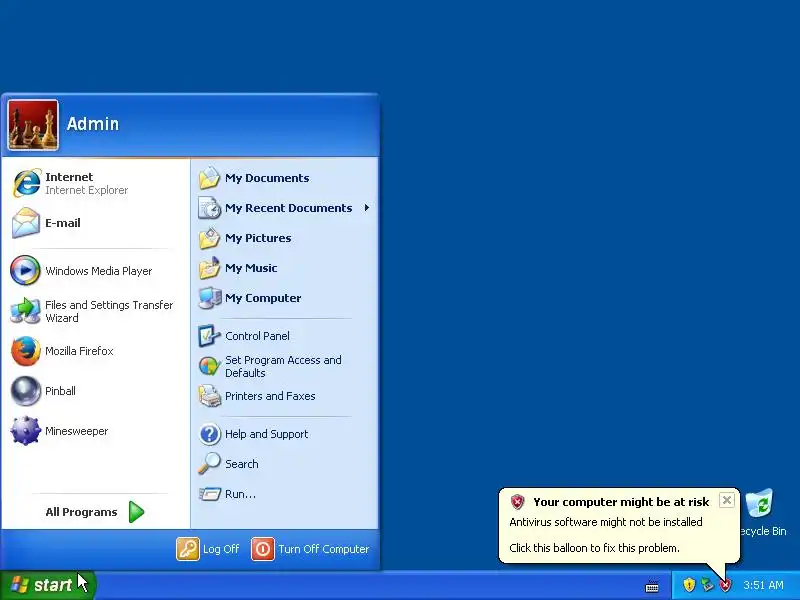Viewport: 800px width, 600px height.
Task: Click the yellow security shield tray icon
Action: 689,584
